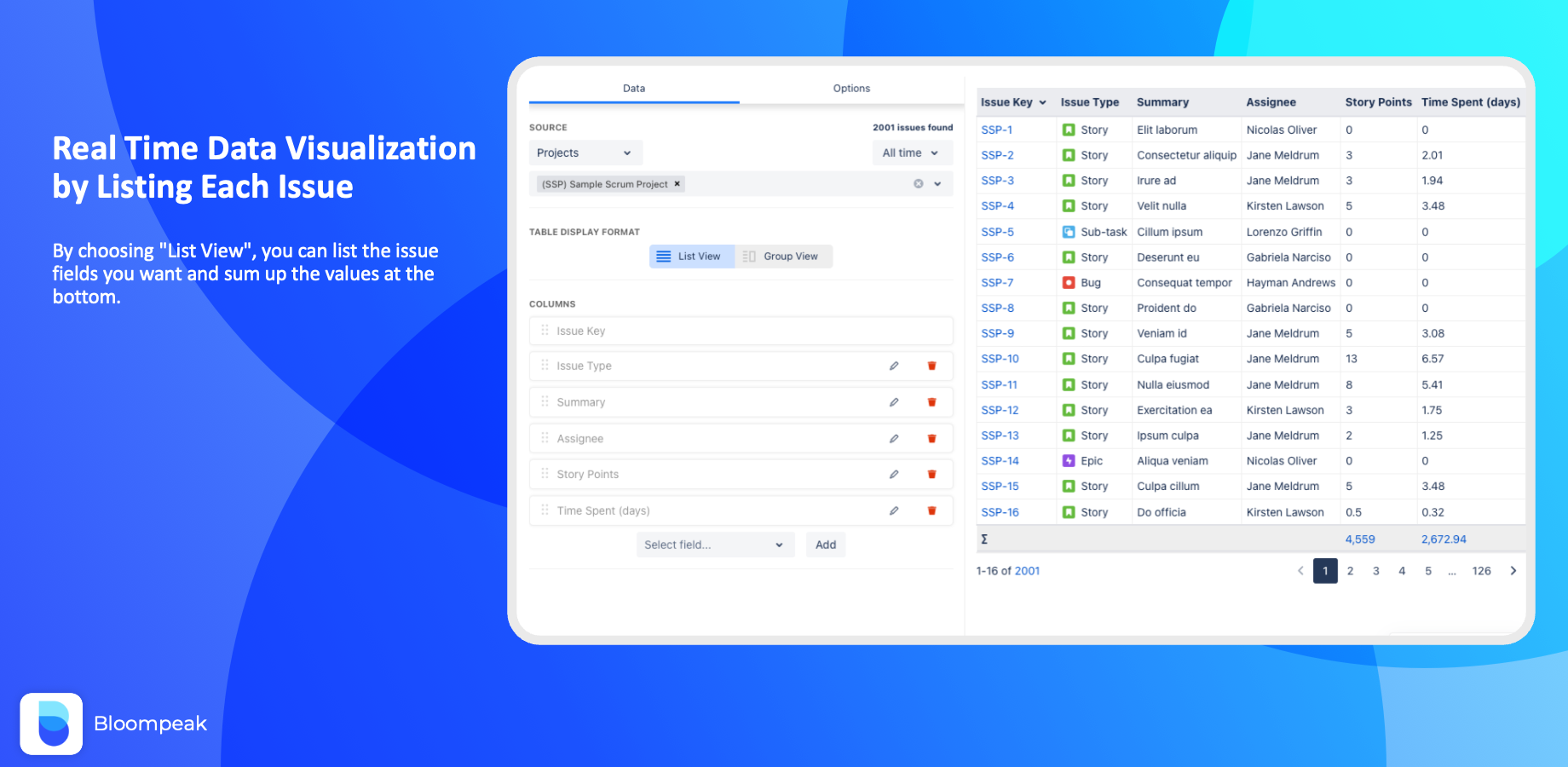
Task: Click the "Exercitation ea" summary cell
Action: pos(1174,410)
